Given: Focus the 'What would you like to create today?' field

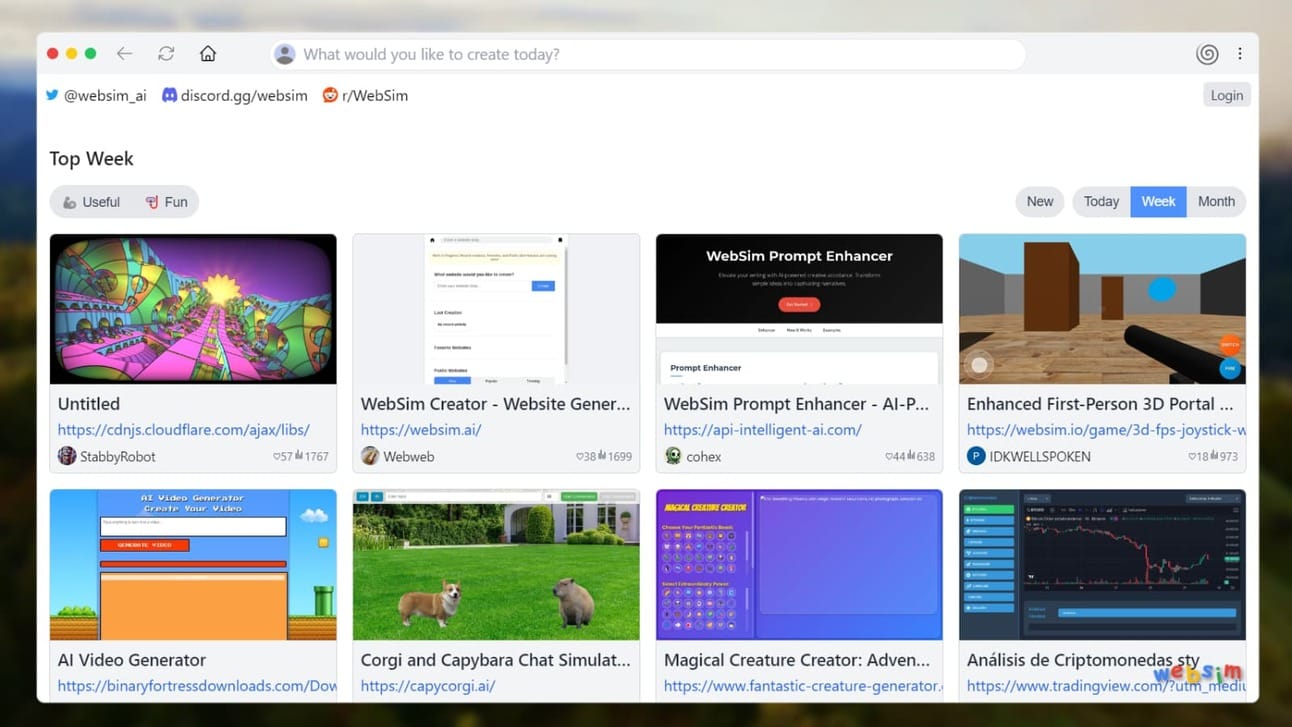Looking at the screenshot, I should point(650,54).
